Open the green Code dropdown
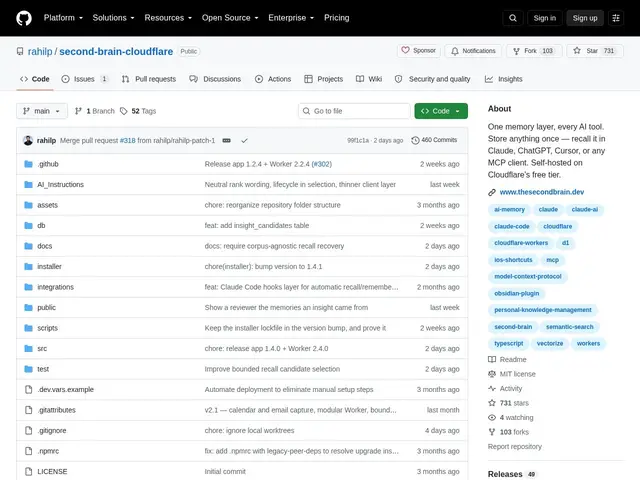The height and width of the screenshot is (480, 640). 441,111
